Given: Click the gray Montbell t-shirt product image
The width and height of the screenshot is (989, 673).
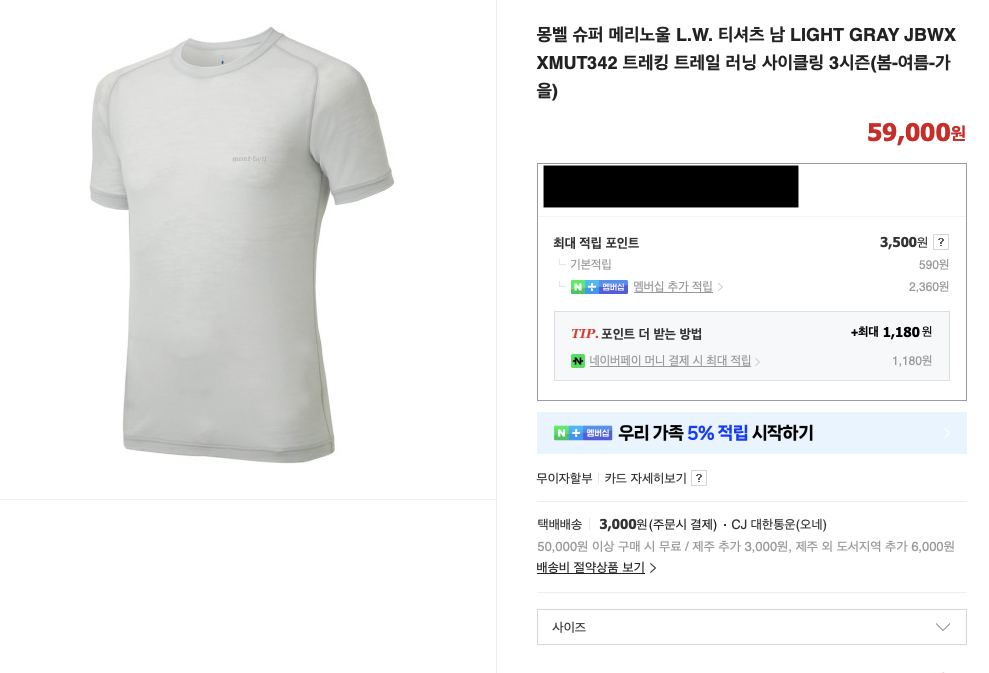Looking at the screenshot, I should [x=242, y=250].
